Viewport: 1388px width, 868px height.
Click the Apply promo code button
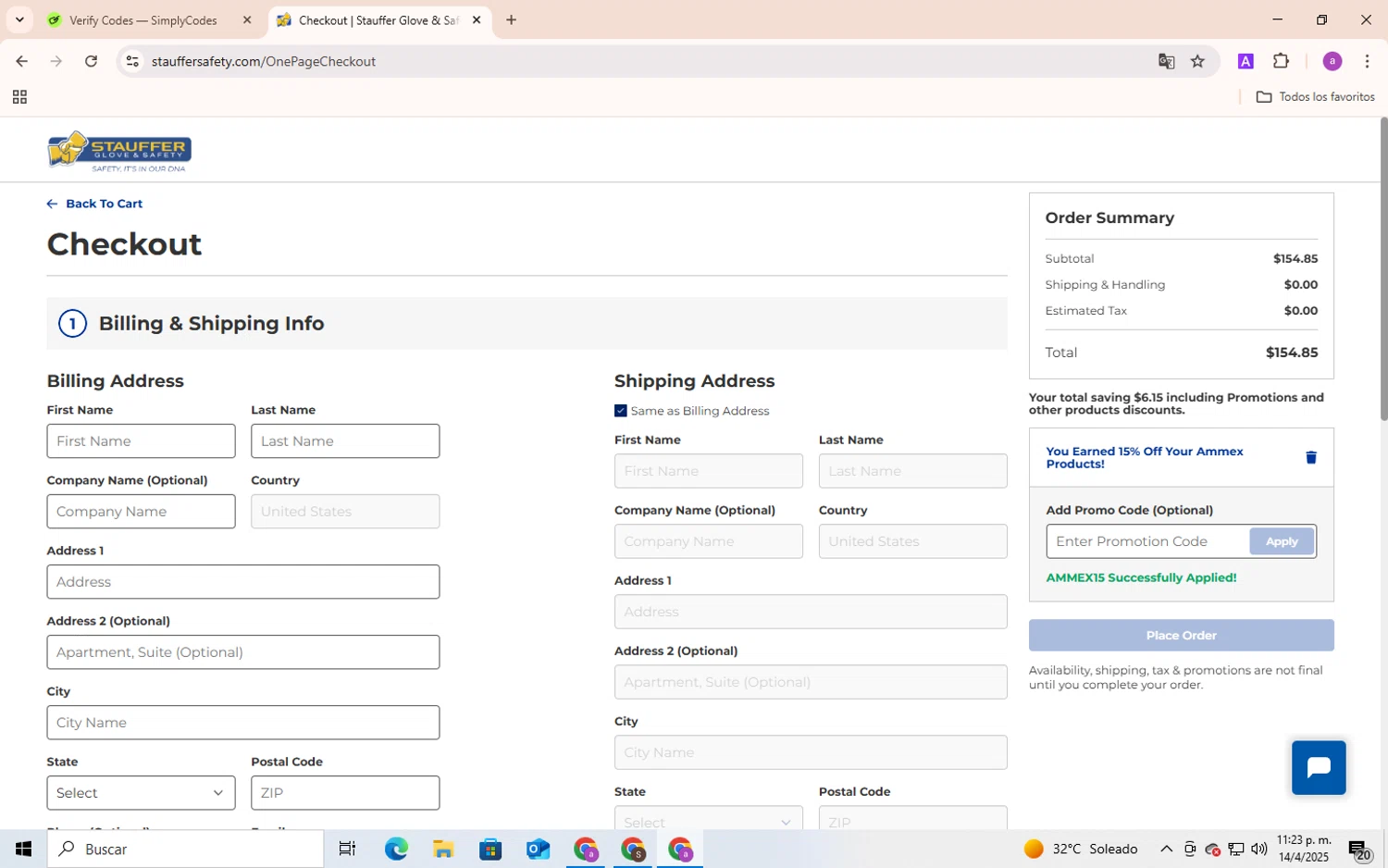coord(1282,541)
